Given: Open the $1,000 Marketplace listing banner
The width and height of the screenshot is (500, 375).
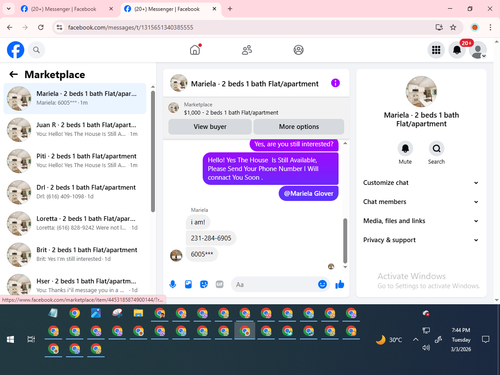Looking at the screenshot, I should click(x=256, y=109).
